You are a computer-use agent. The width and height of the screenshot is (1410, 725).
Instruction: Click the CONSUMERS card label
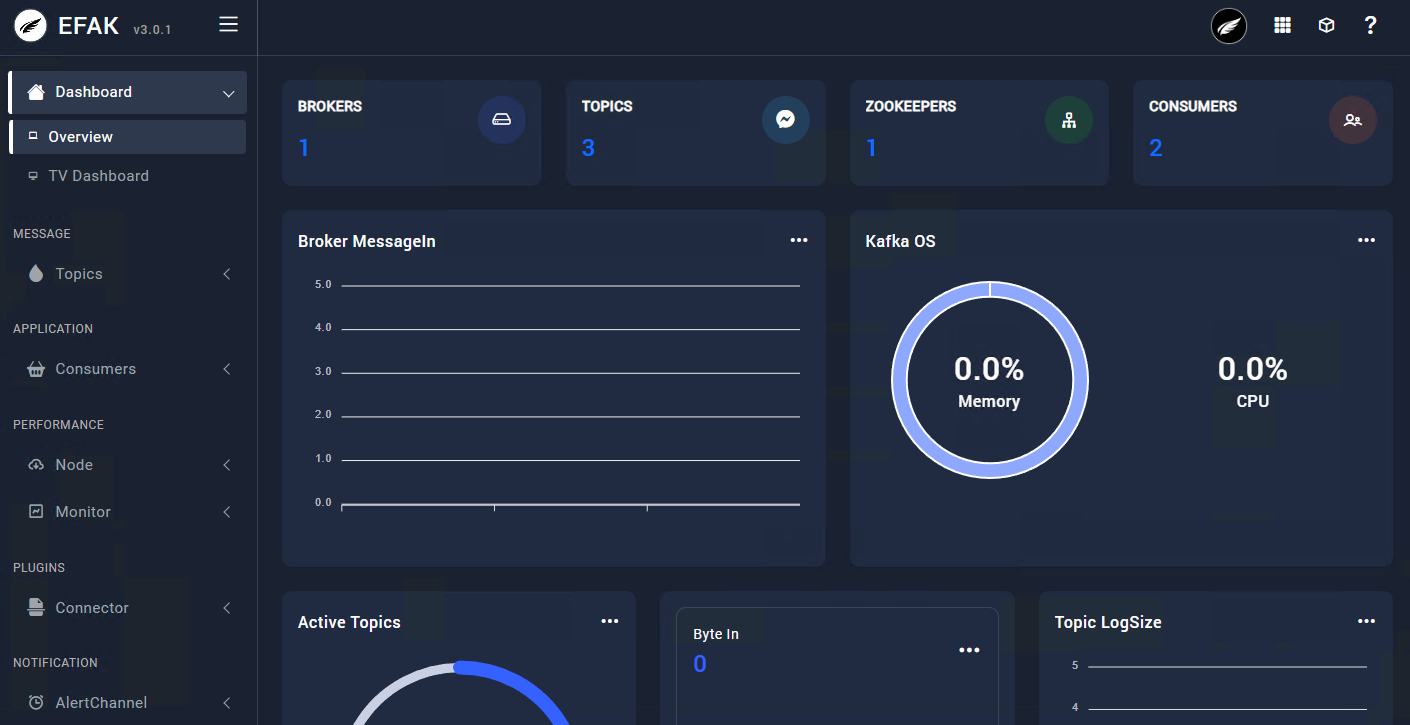coord(1193,106)
